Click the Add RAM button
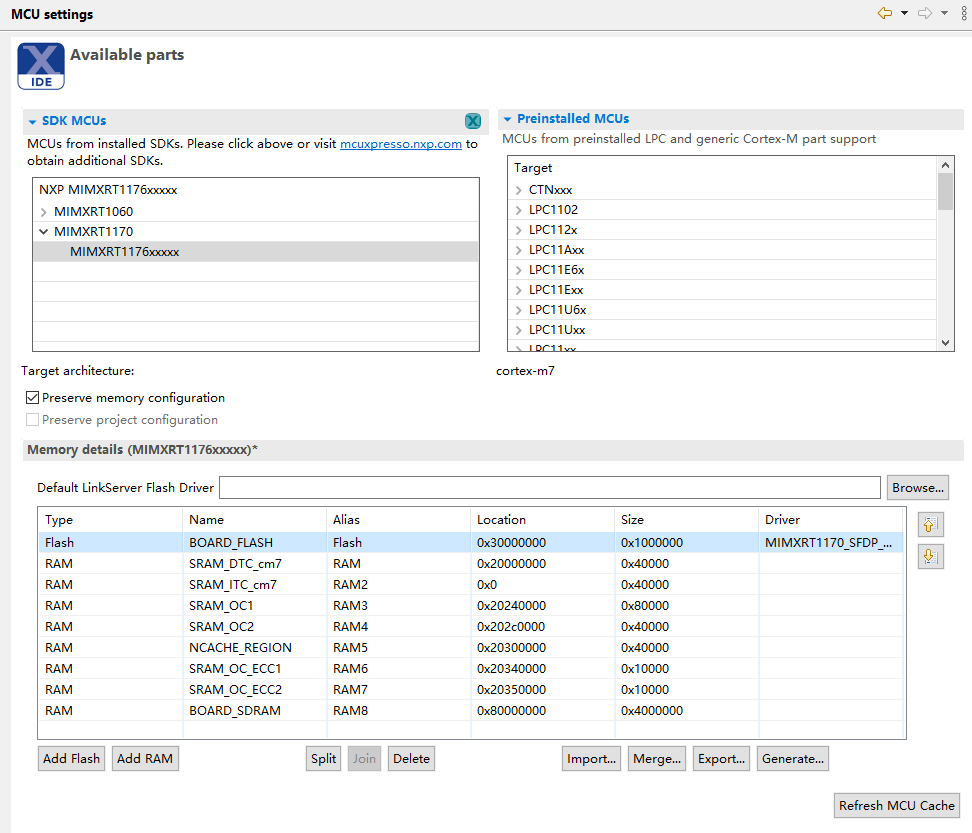 click(145, 759)
